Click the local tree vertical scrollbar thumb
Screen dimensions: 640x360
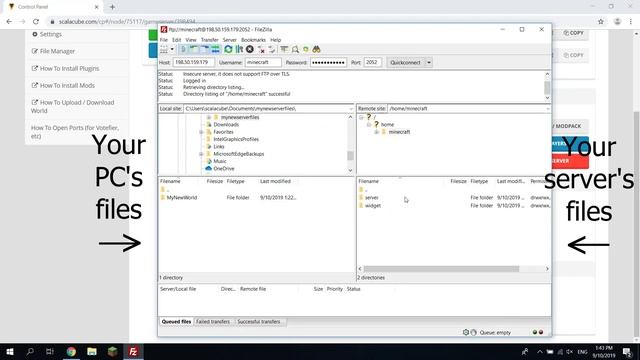click(x=350, y=156)
